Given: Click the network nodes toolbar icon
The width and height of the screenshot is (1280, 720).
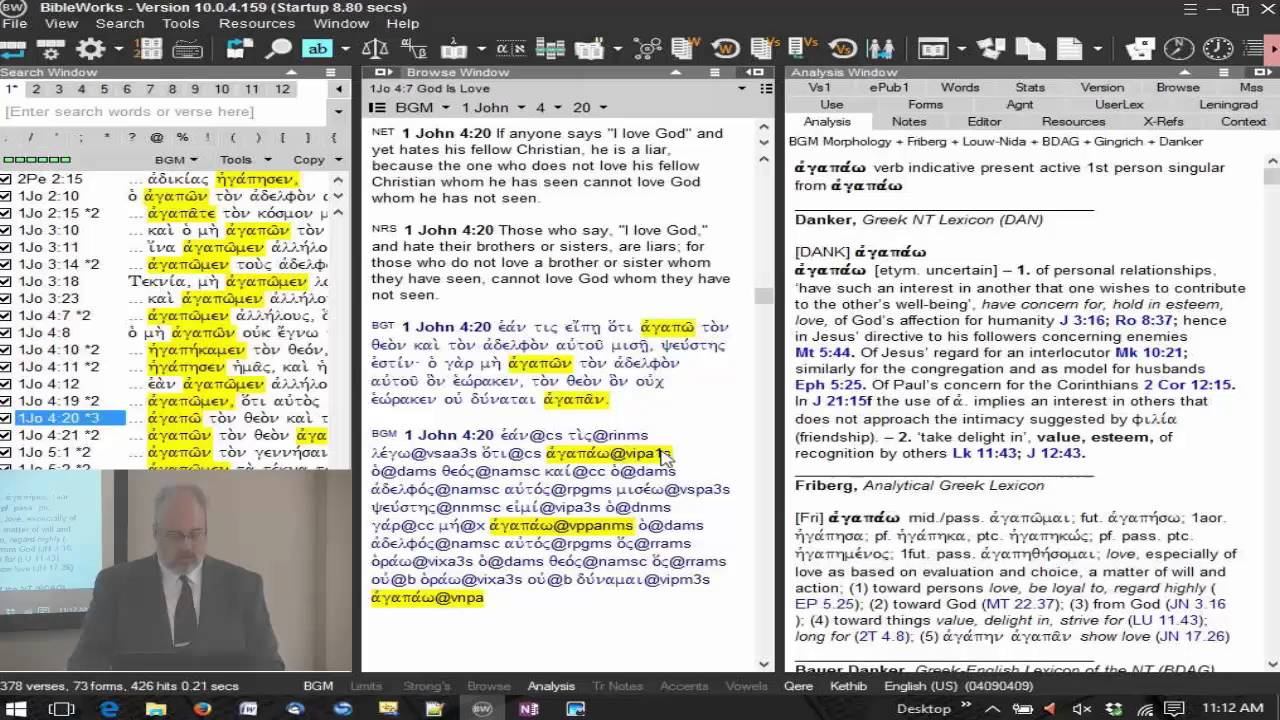Looking at the screenshot, I should [x=647, y=48].
